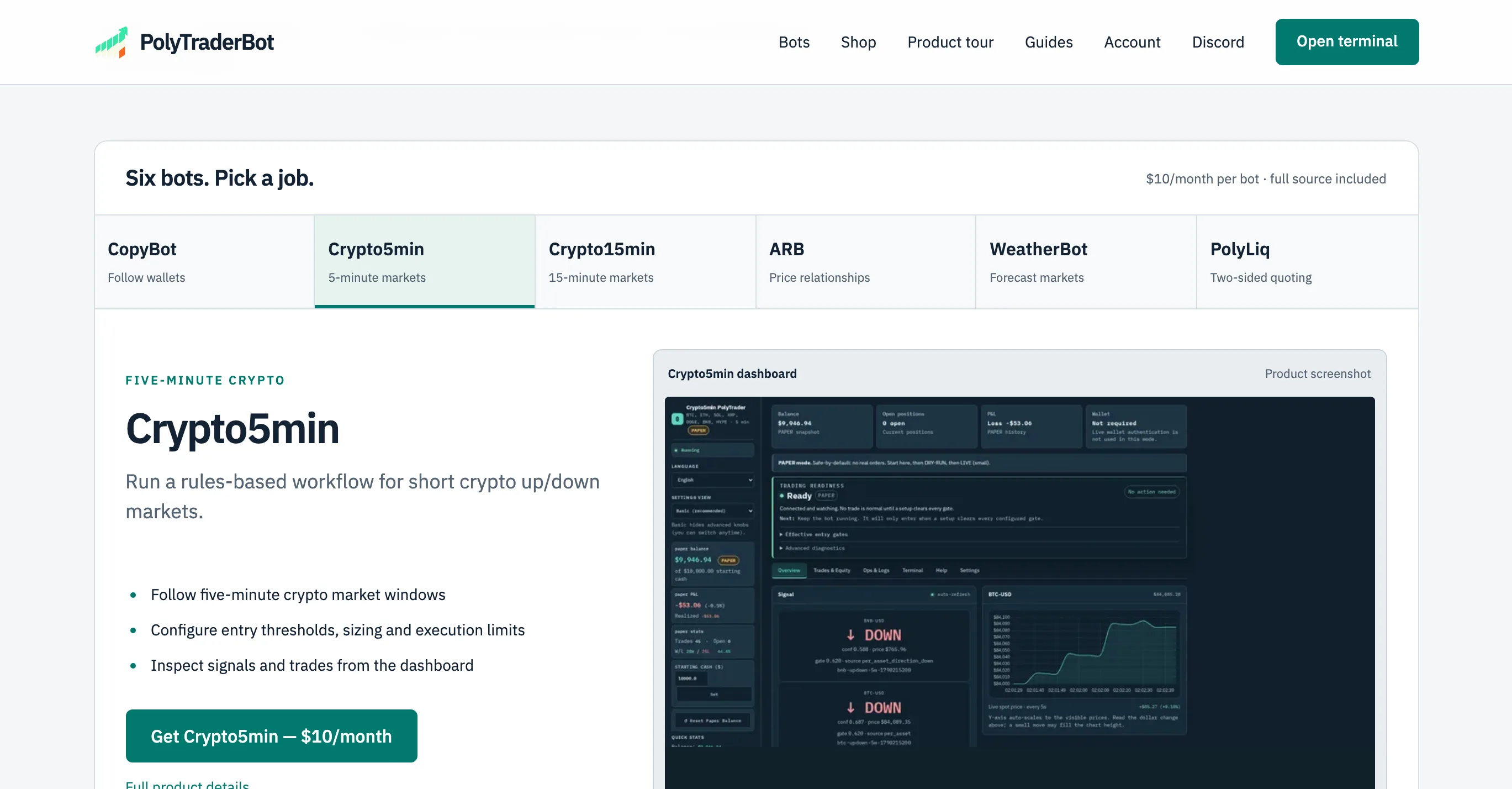Click 'Inspect signals and trades from the dashboard'
Image resolution: width=1512 pixels, height=789 pixels.
tap(311, 665)
